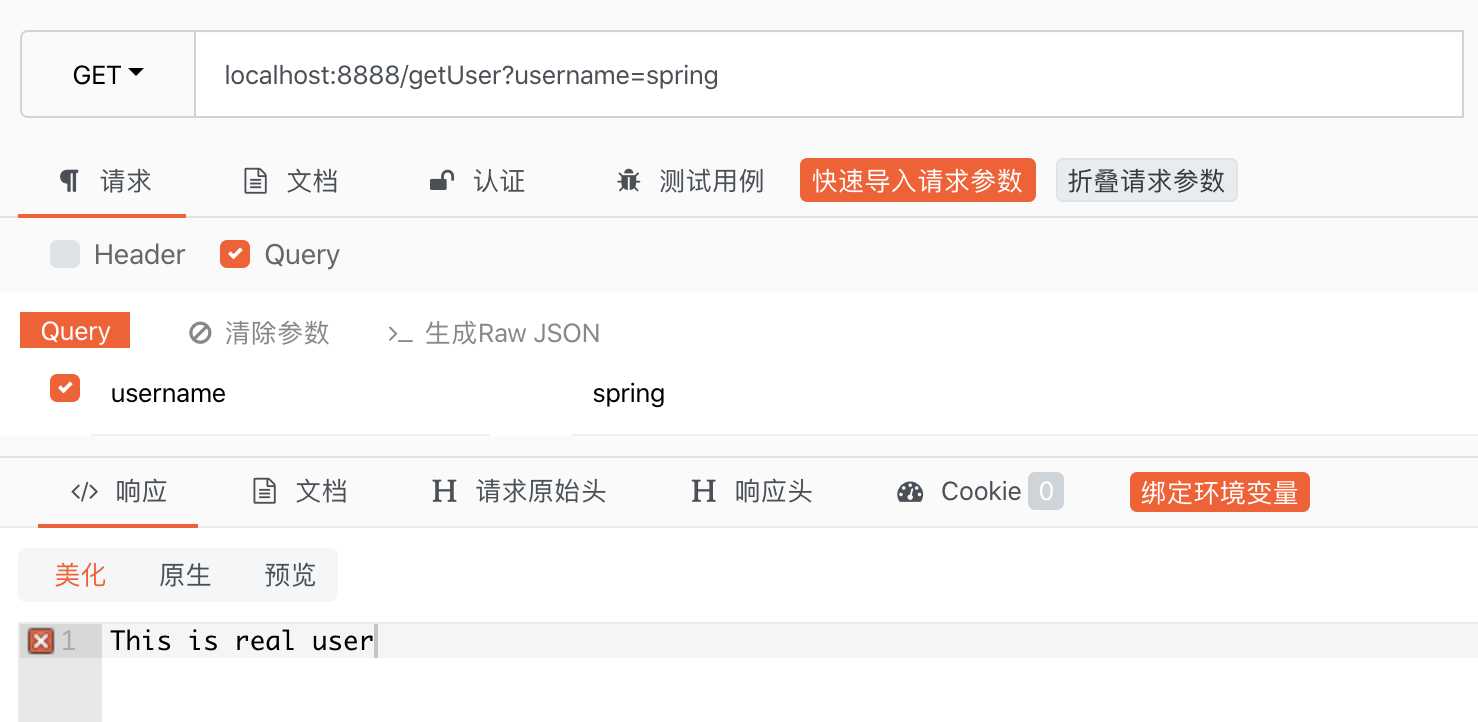The image size is (1478, 722).
Task: Click the 快速导入请求参数 button
Action: point(917,181)
